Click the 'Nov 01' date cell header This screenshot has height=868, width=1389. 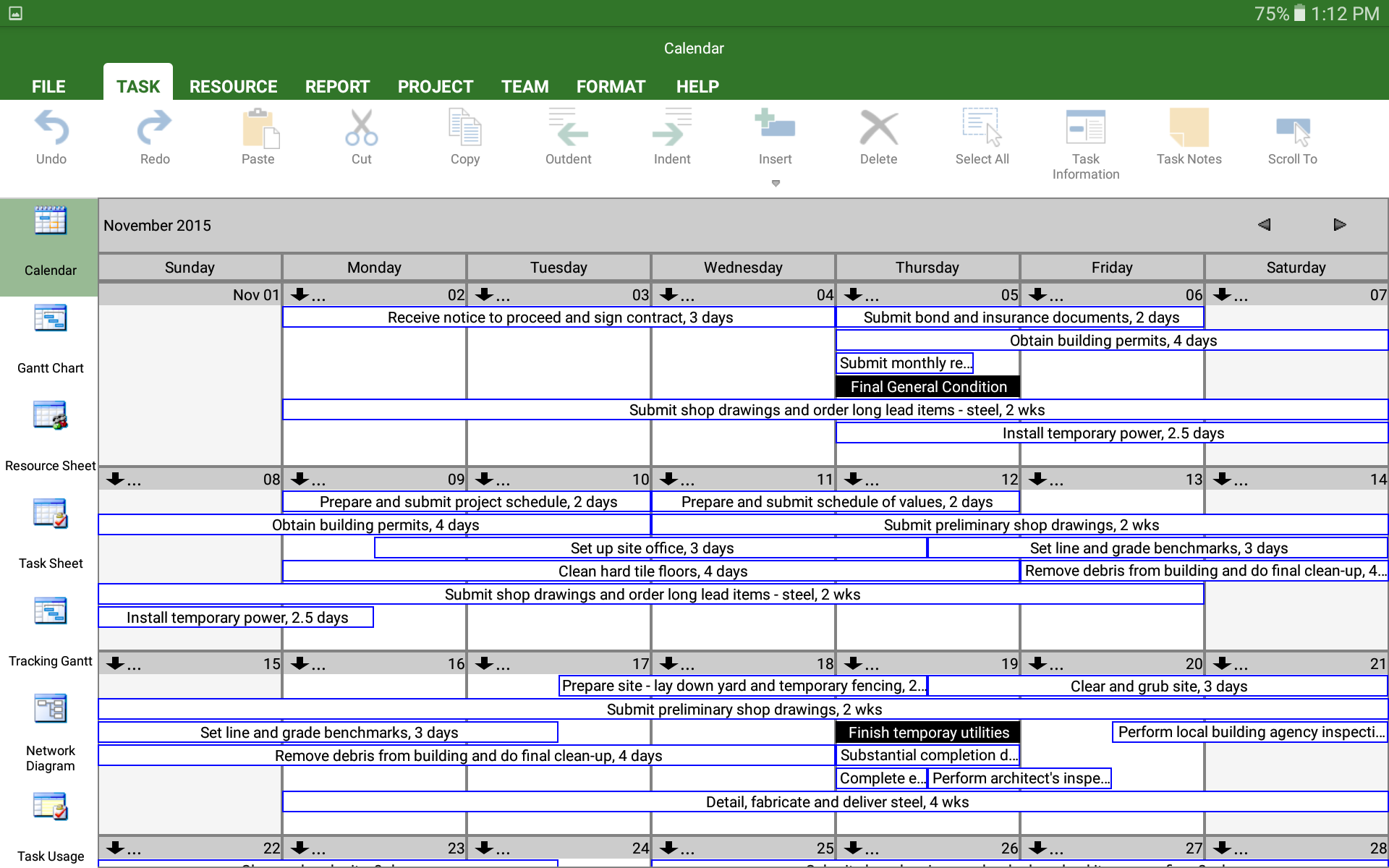190,295
